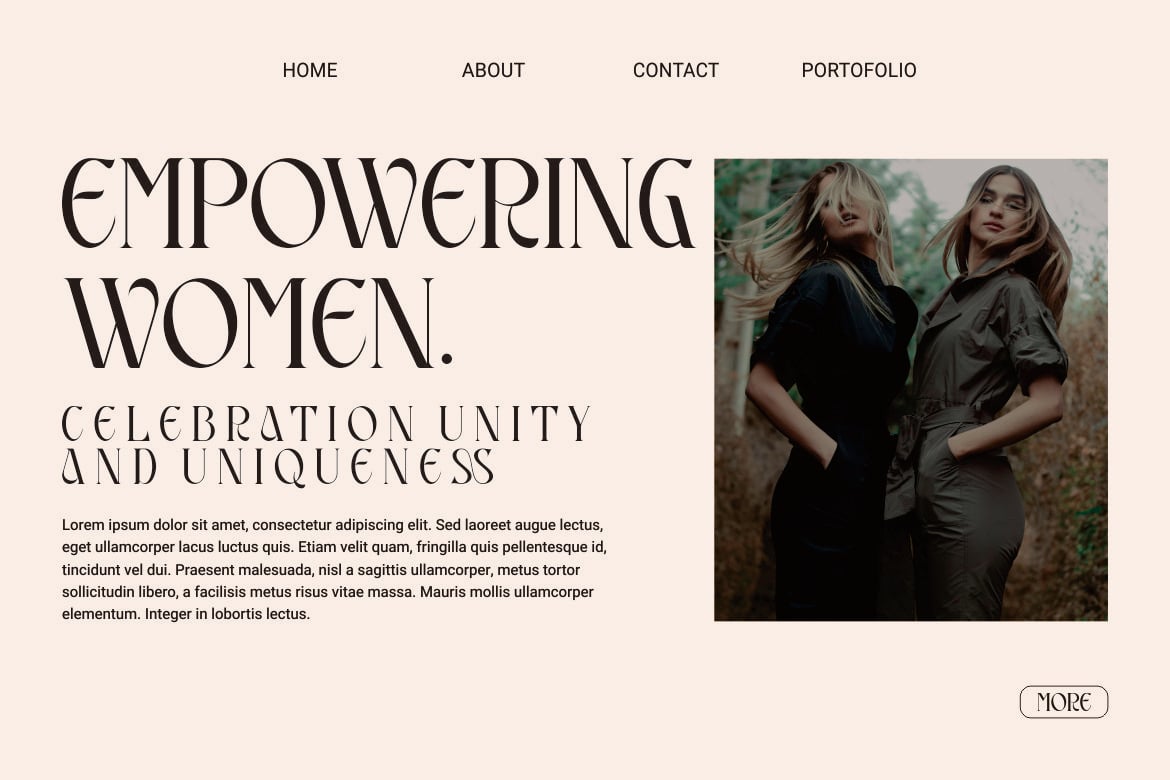The image size is (1170, 780).
Task: Click the word AND in the subheading
Action: (110, 467)
